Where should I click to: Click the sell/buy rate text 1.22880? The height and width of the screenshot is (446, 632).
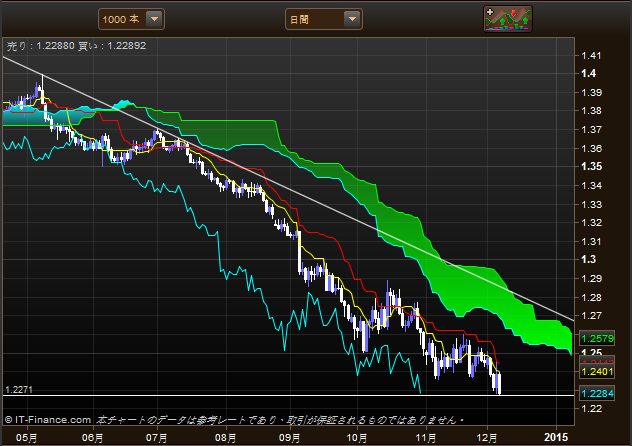coord(56,46)
